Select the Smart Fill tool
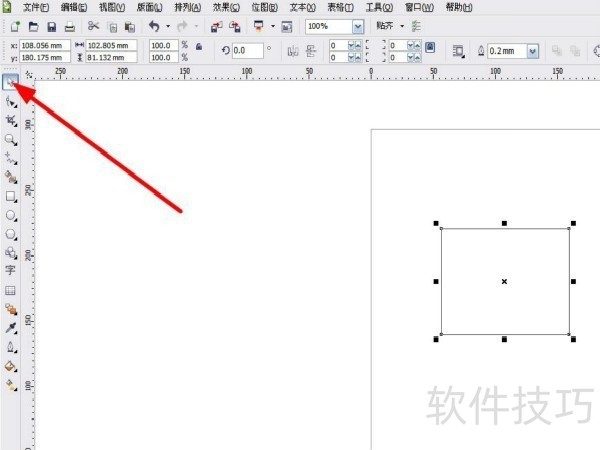The height and width of the screenshot is (450, 600). [11, 177]
